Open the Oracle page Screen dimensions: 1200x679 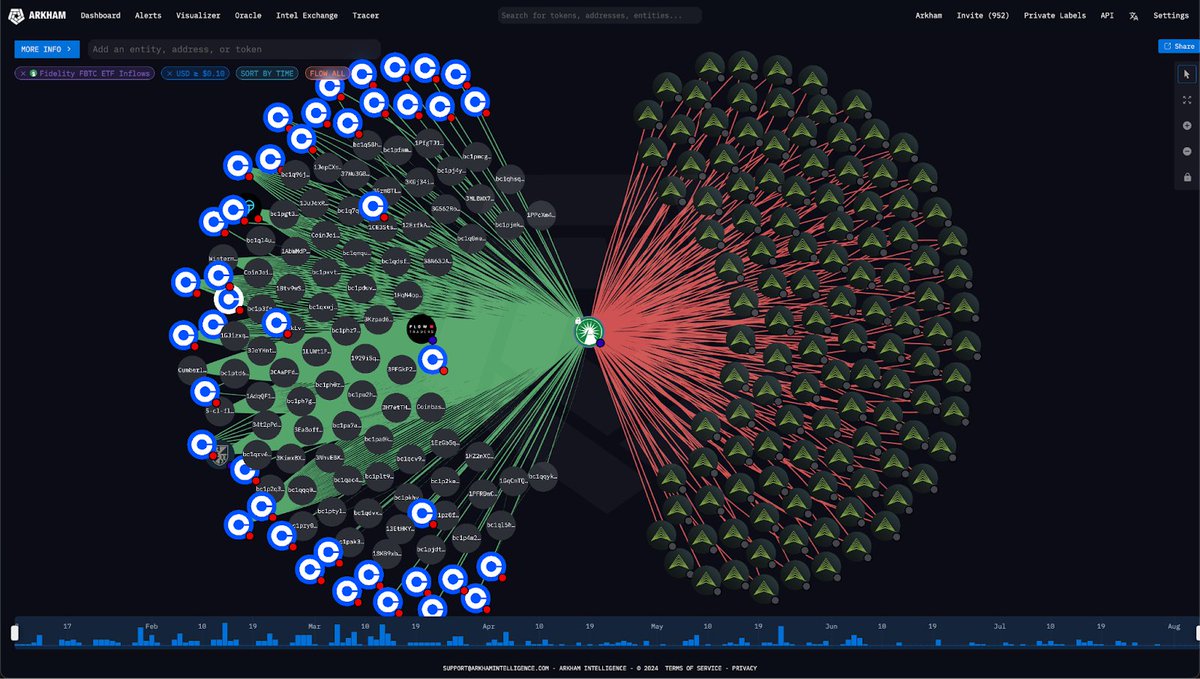[248, 16]
